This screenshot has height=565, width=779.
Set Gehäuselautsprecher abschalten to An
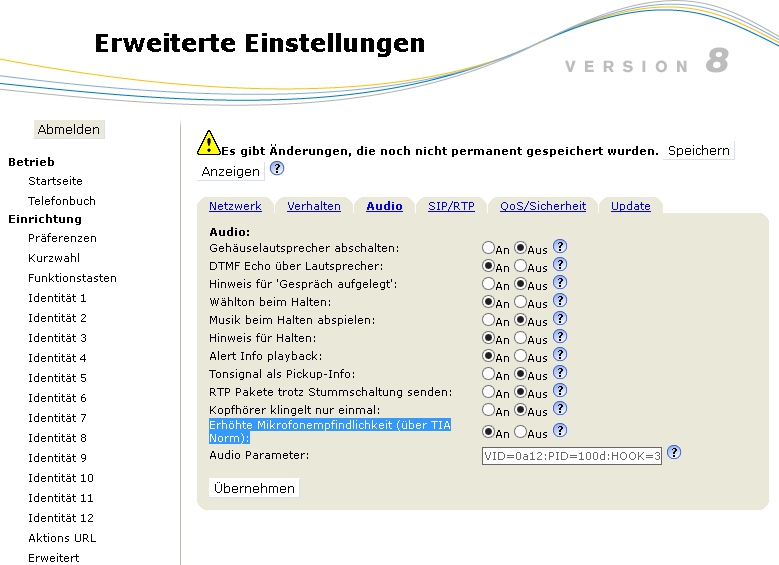coord(488,247)
